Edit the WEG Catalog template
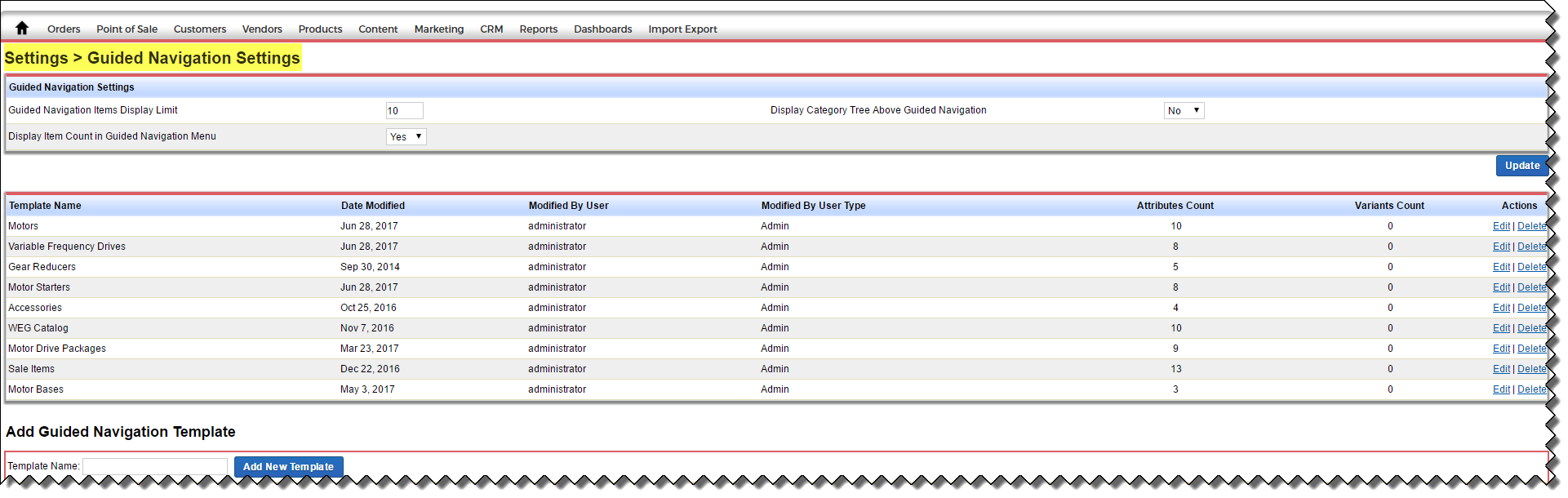 tap(1501, 328)
